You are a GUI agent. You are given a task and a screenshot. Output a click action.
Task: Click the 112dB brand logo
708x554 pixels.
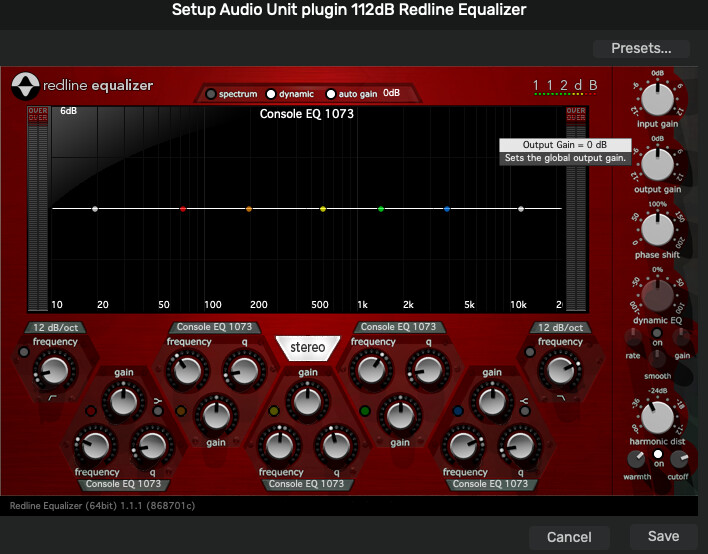click(x=564, y=86)
